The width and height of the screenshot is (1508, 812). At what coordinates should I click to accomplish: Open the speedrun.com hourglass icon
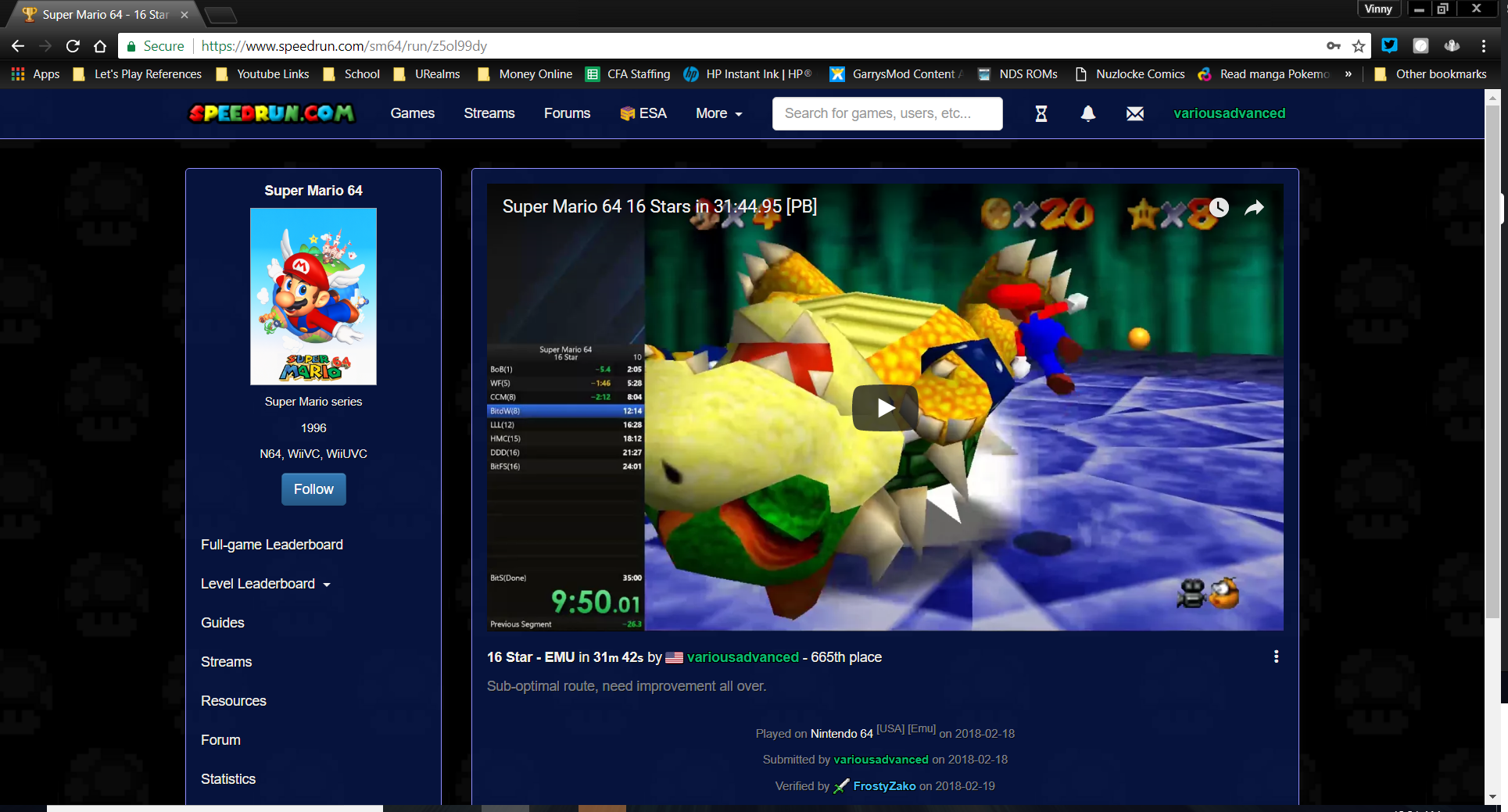(x=1041, y=113)
